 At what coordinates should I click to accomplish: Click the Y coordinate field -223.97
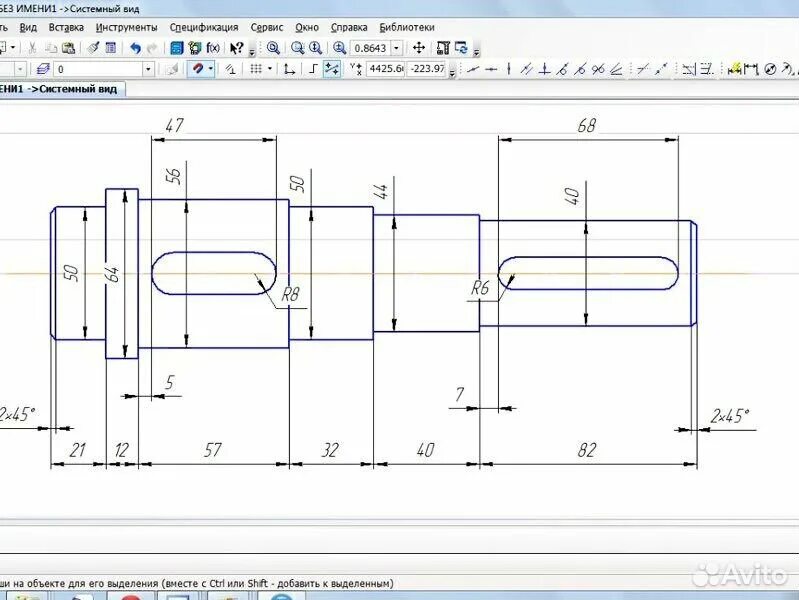(x=427, y=68)
